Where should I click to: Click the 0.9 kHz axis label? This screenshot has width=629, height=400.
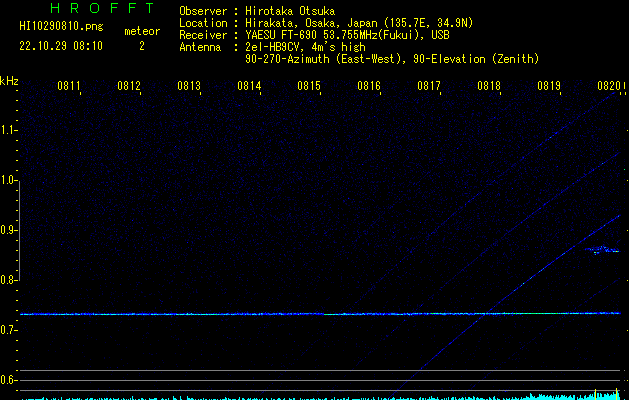(x=8, y=230)
